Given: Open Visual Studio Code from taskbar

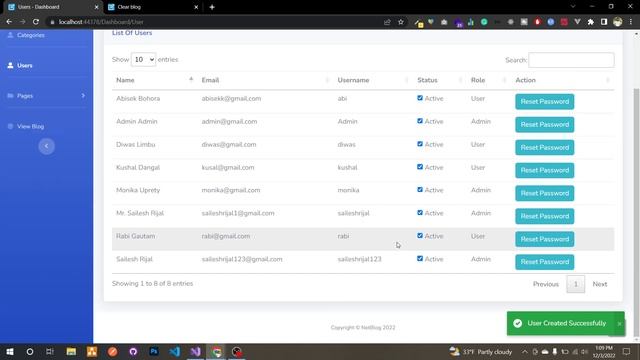Looking at the screenshot, I should (175, 351).
